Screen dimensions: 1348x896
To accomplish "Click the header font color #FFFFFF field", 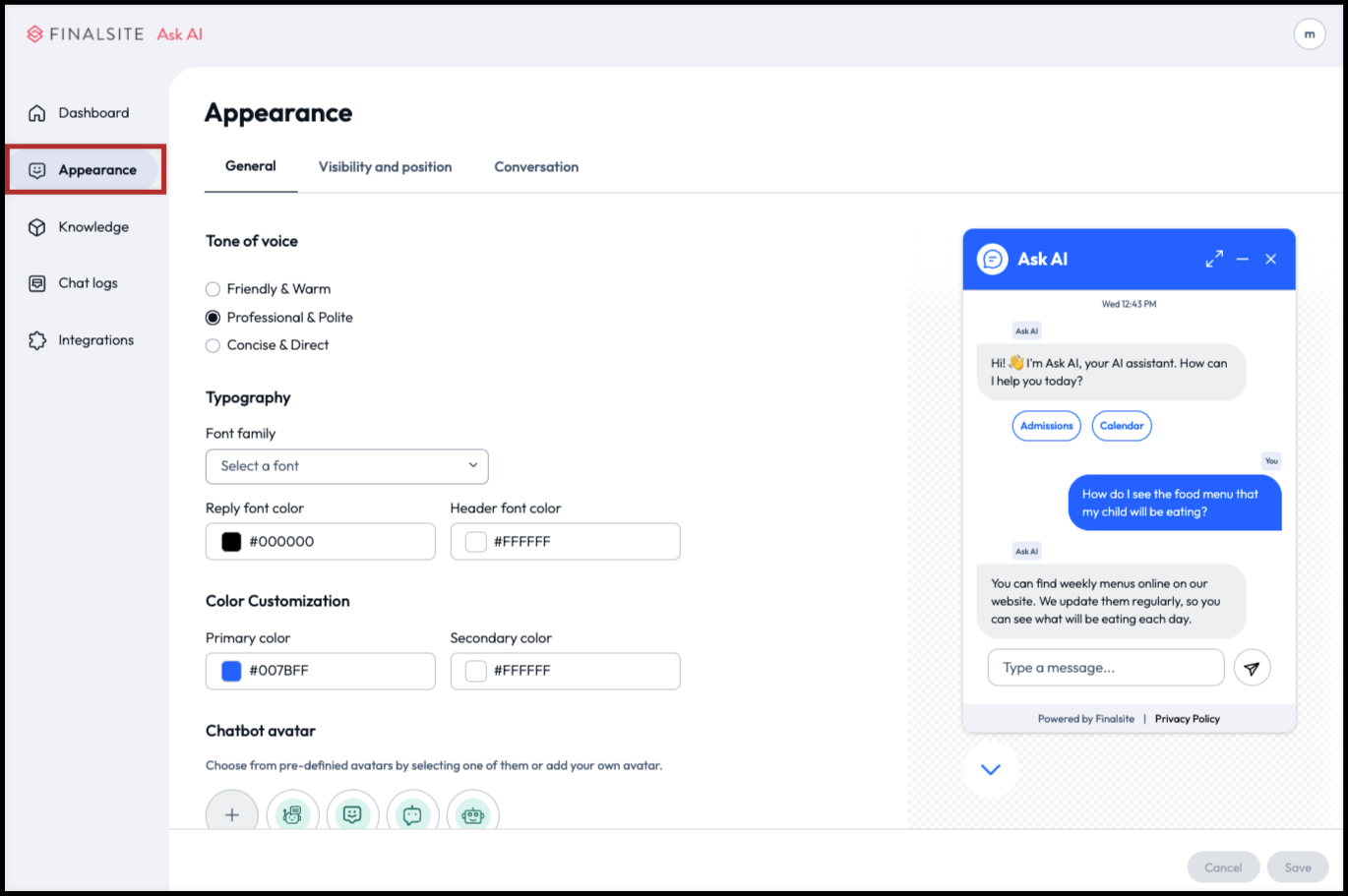I will point(565,542).
